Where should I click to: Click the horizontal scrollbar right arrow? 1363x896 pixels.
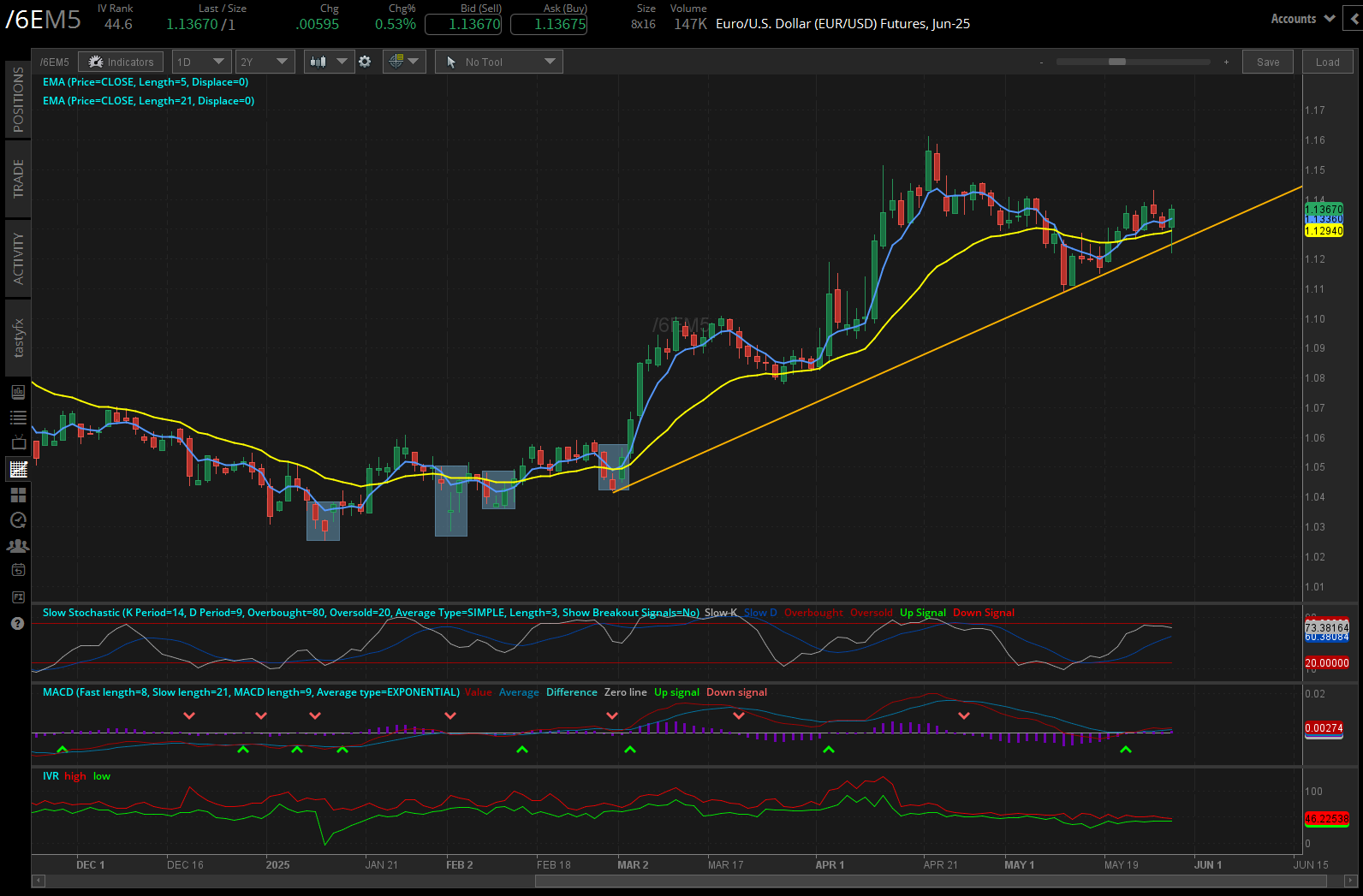coord(1351,881)
